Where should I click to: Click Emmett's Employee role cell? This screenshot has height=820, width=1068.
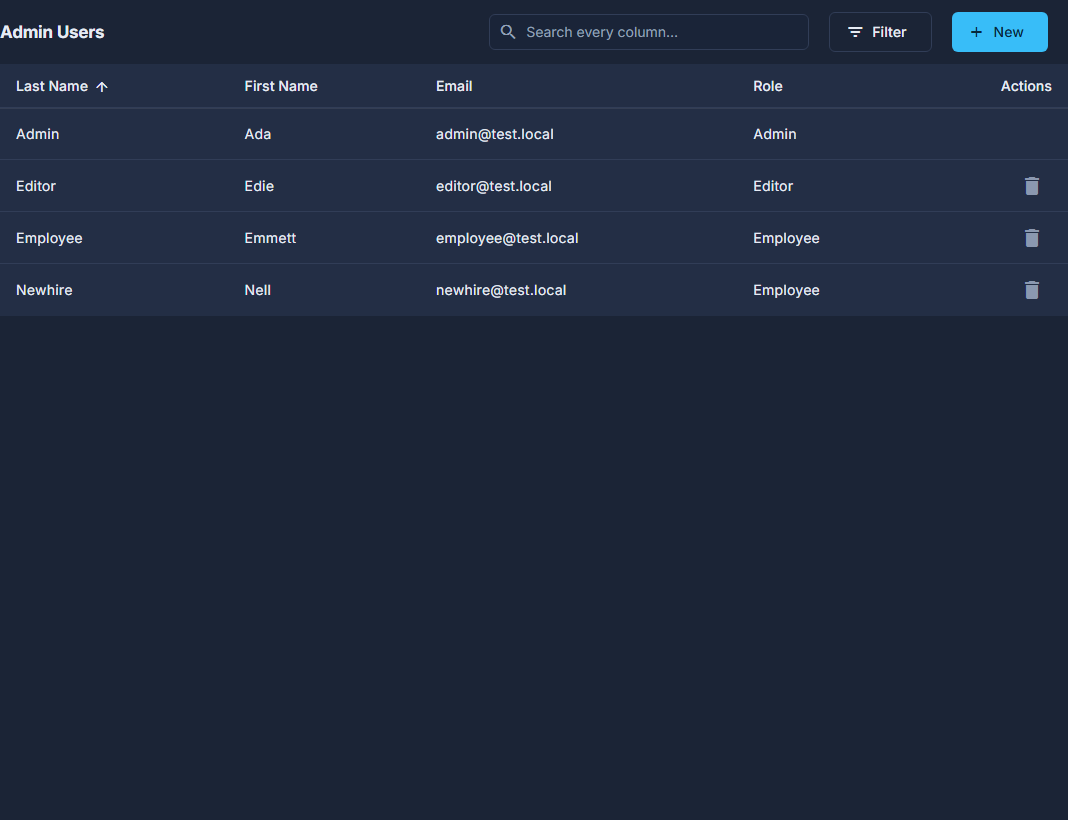pos(786,238)
